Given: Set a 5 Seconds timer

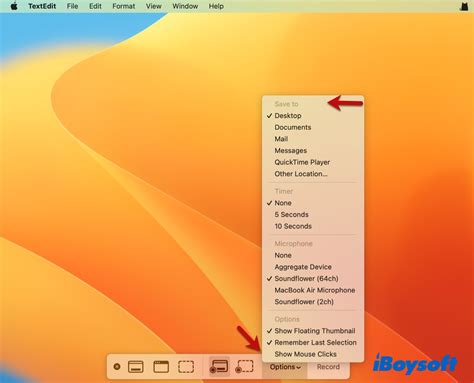Looking at the screenshot, I should [313, 215].
